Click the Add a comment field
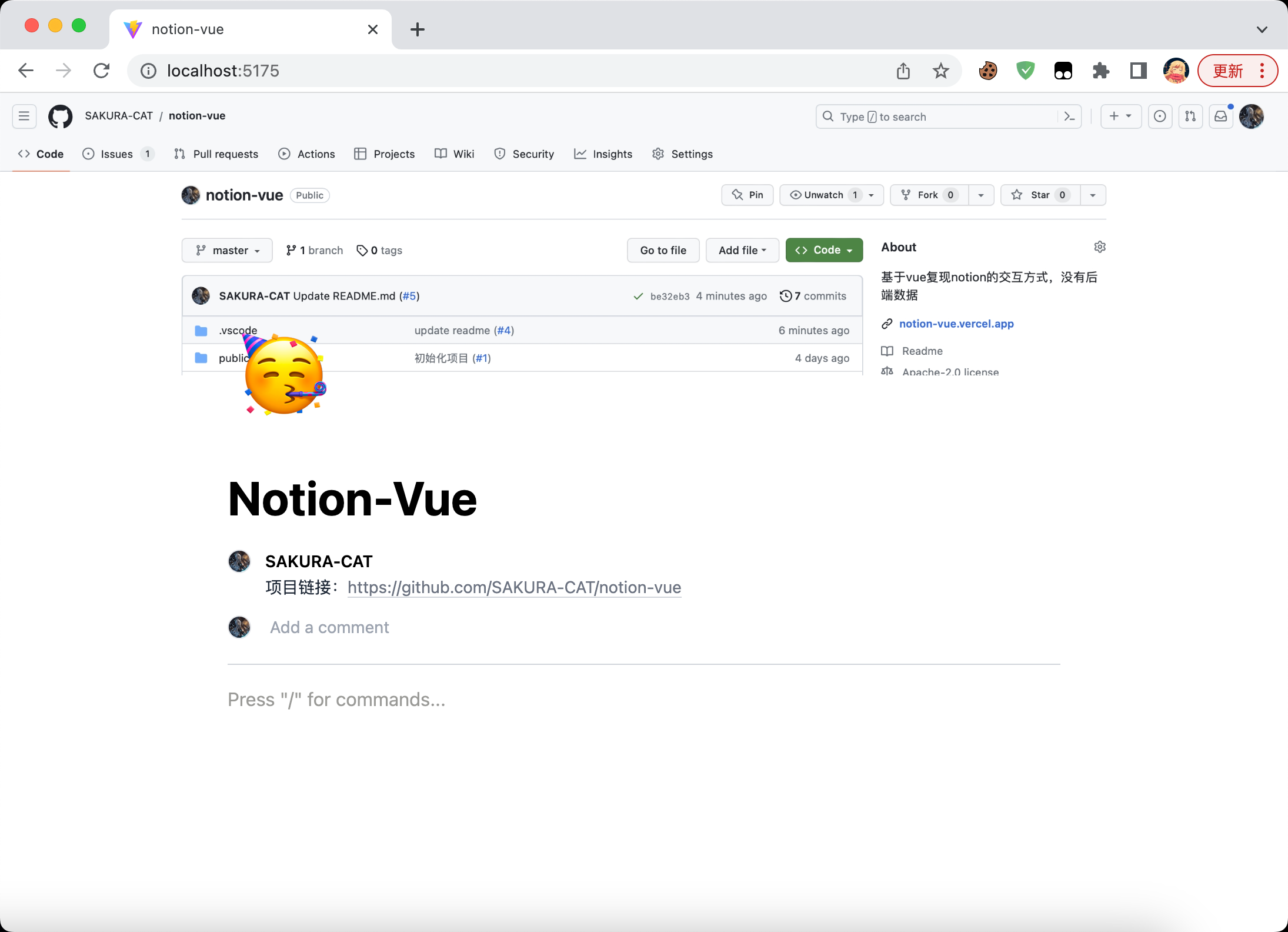Viewport: 1288px width, 932px height. (x=329, y=627)
